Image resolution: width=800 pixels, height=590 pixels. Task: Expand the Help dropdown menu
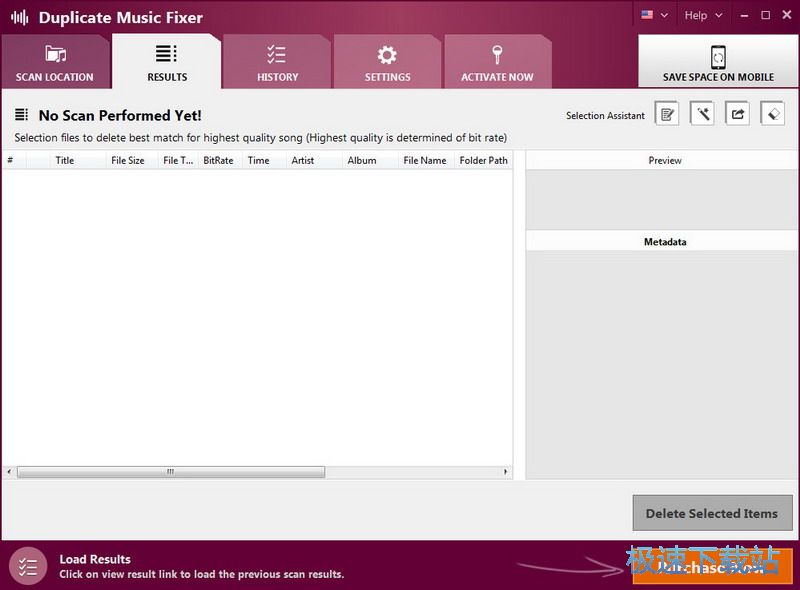(x=703, y=15)
